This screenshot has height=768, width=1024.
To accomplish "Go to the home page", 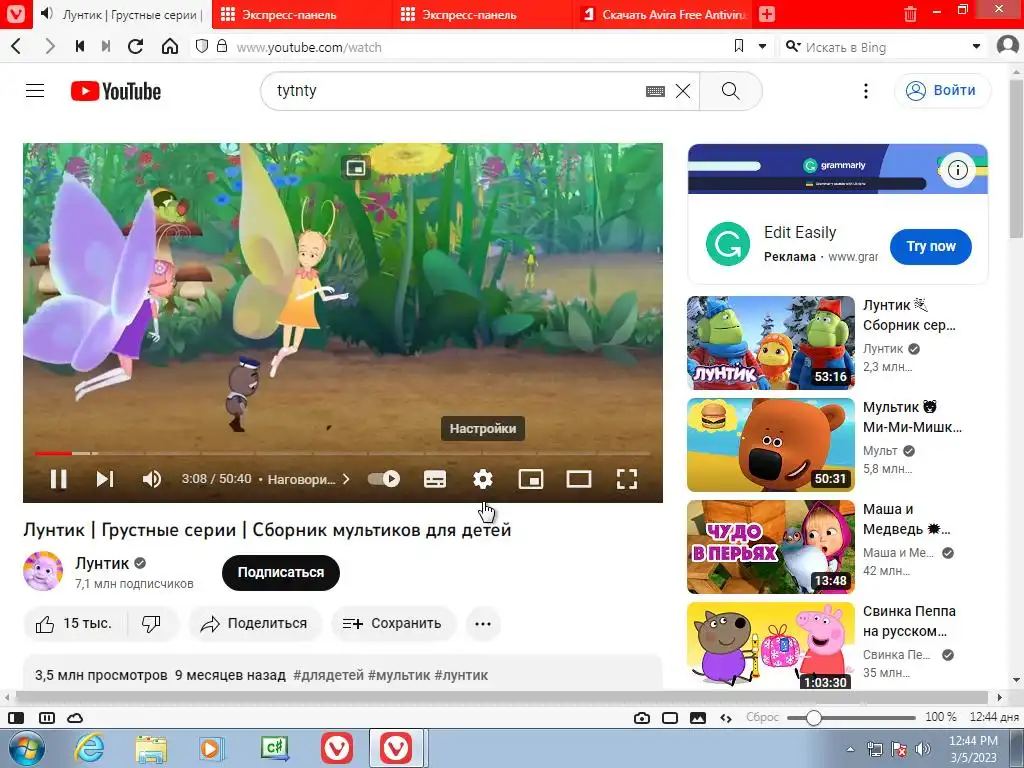I will pyautogui.click(x=170, y=46).
